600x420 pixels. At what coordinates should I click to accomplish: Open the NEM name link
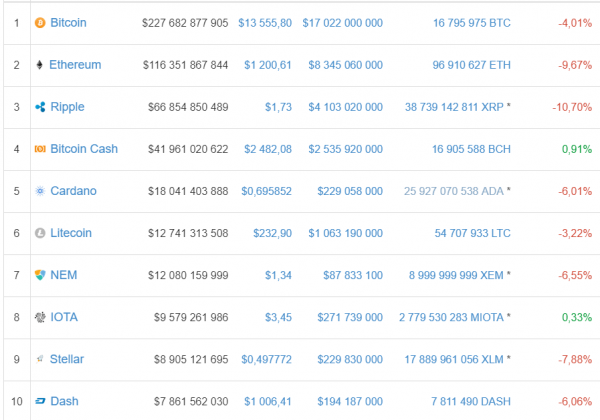64,275
